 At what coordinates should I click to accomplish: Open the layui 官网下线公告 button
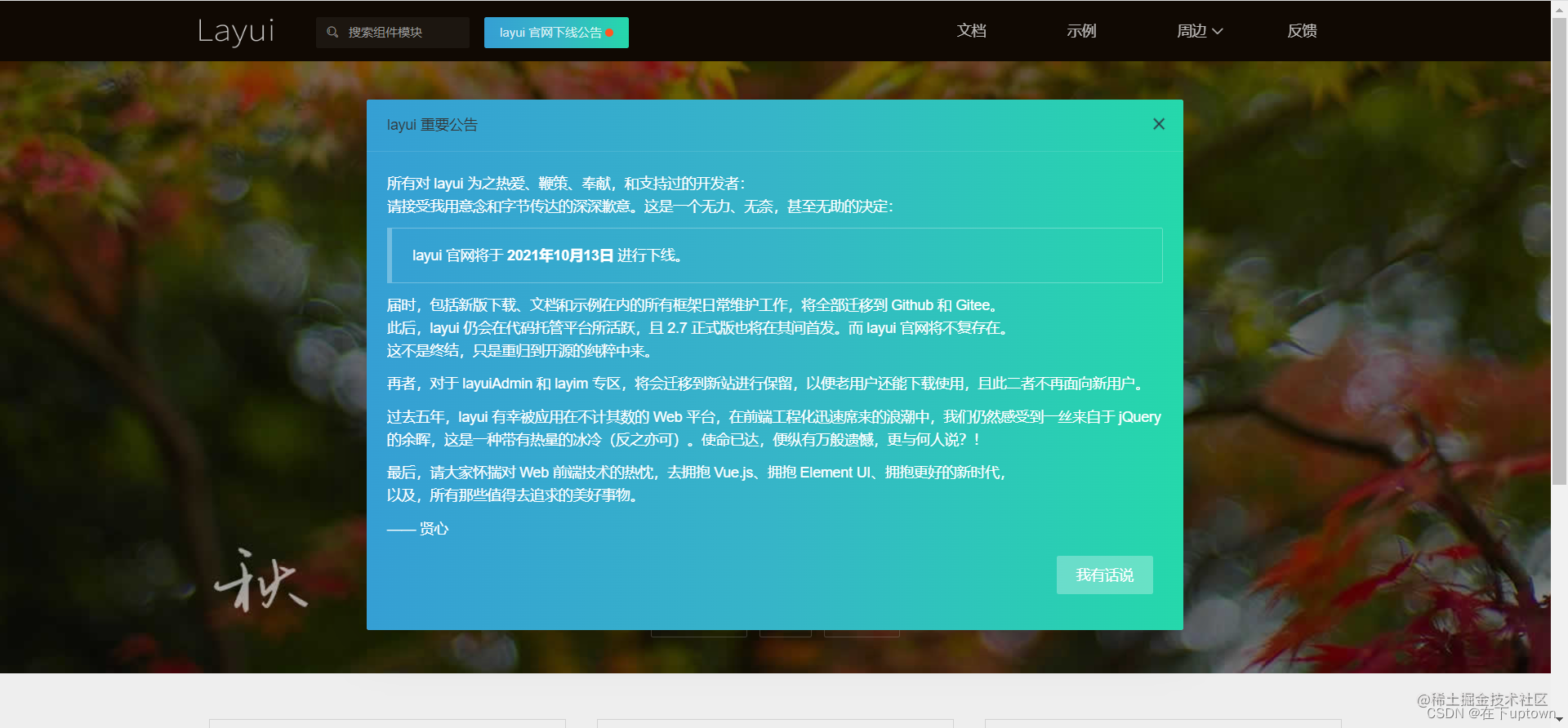point(556,33)
